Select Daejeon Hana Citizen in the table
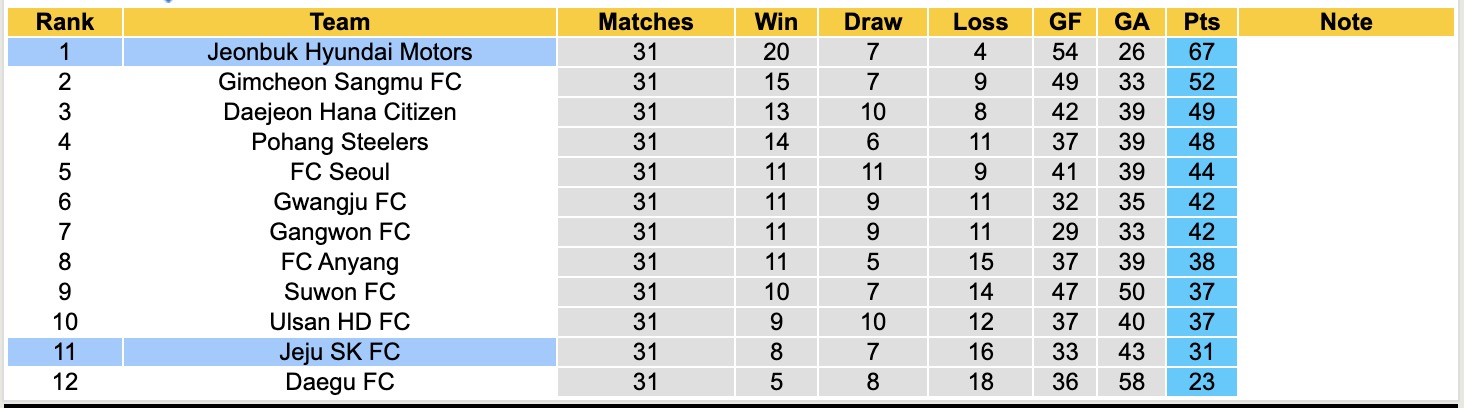 tap(340, 112)
